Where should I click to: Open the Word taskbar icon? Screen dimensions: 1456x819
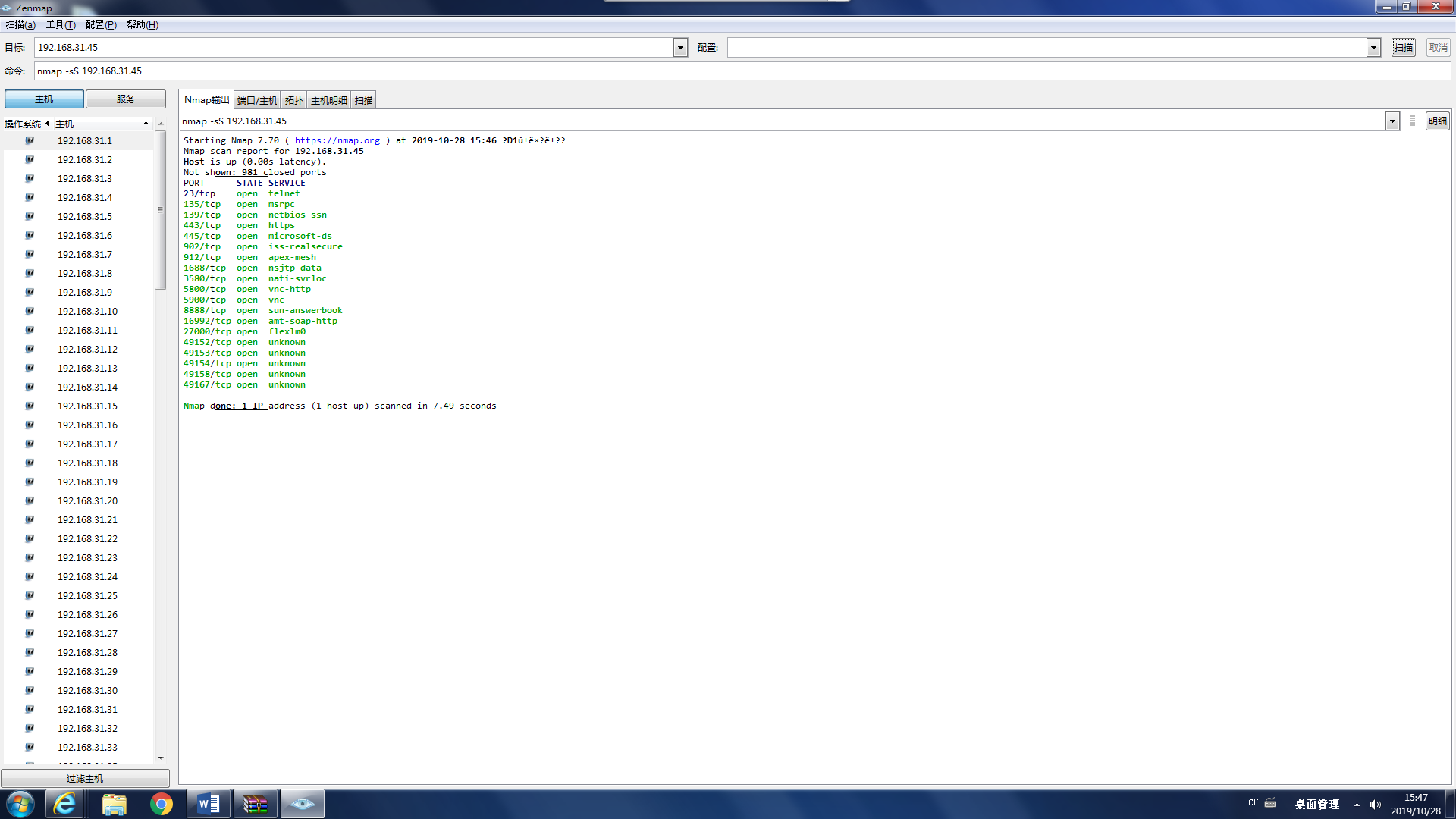point(208,804)
